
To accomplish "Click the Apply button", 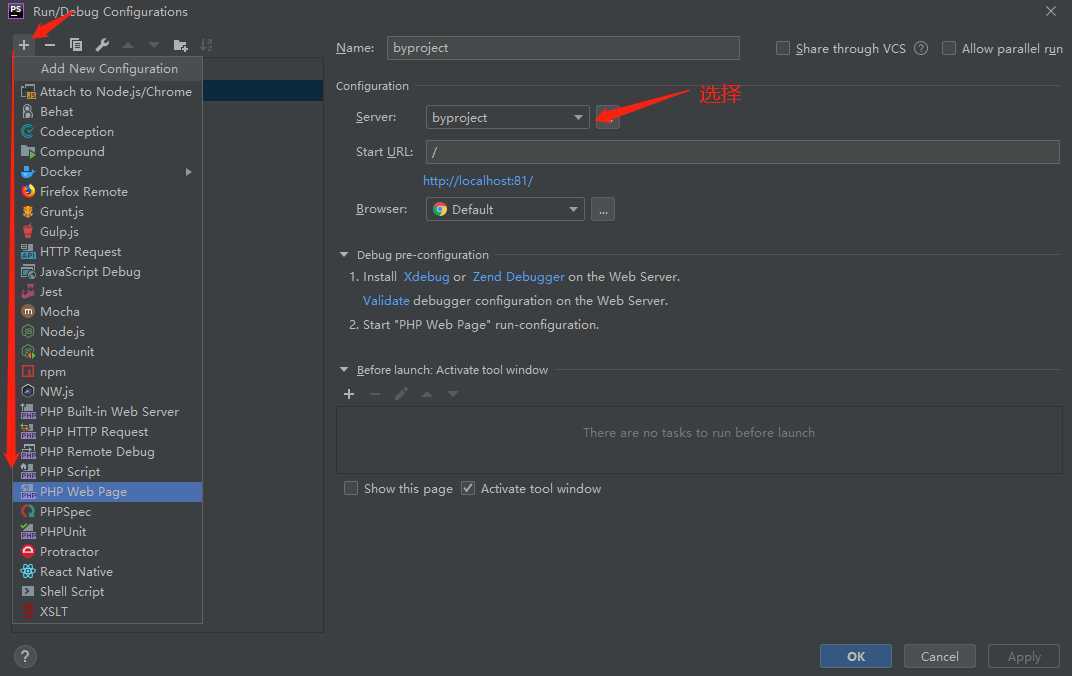I will pyautogui.click(x=1023, y=657).
